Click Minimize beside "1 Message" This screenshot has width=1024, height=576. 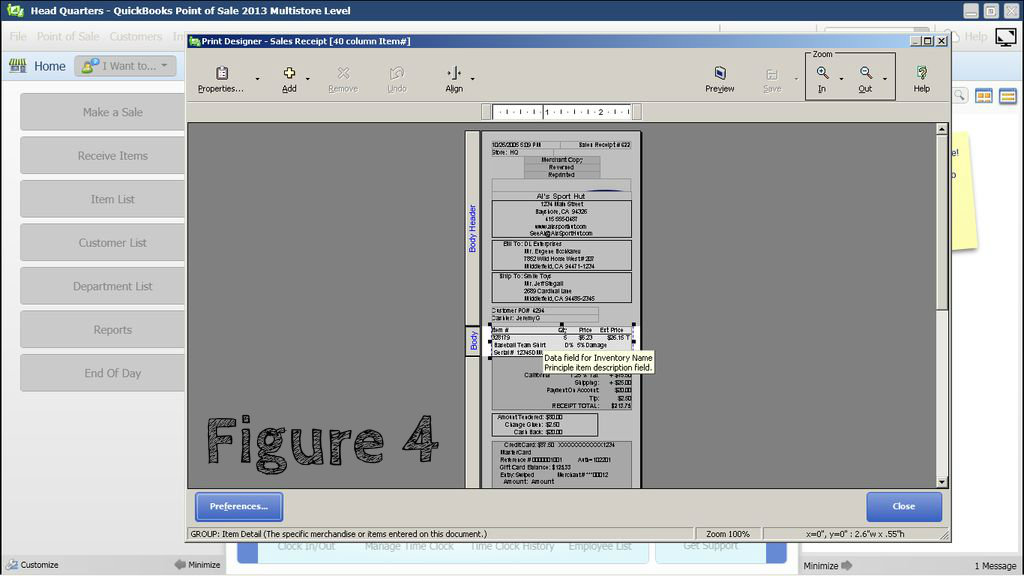point(827,566)
